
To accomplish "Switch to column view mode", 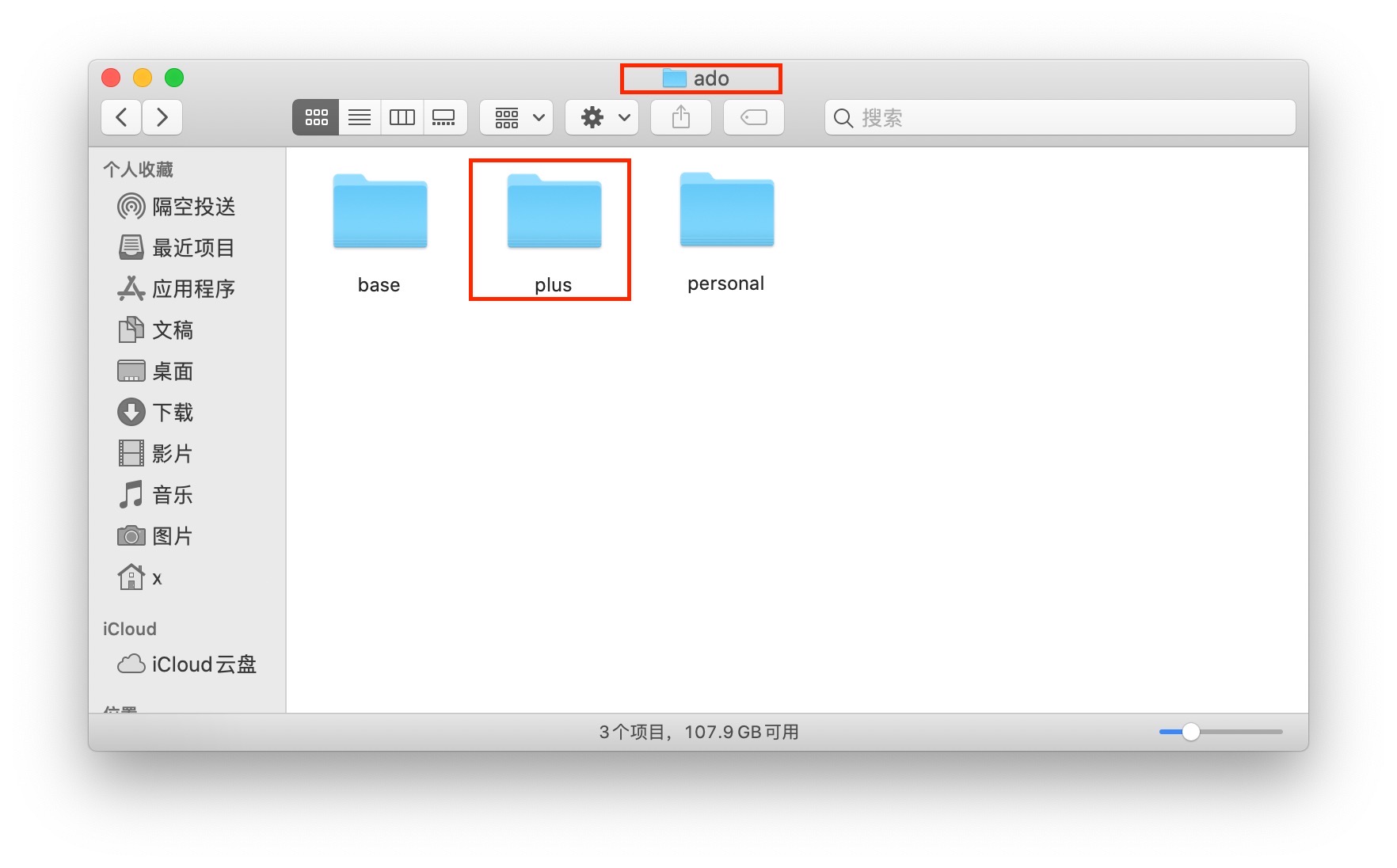I will pos(402,117).
